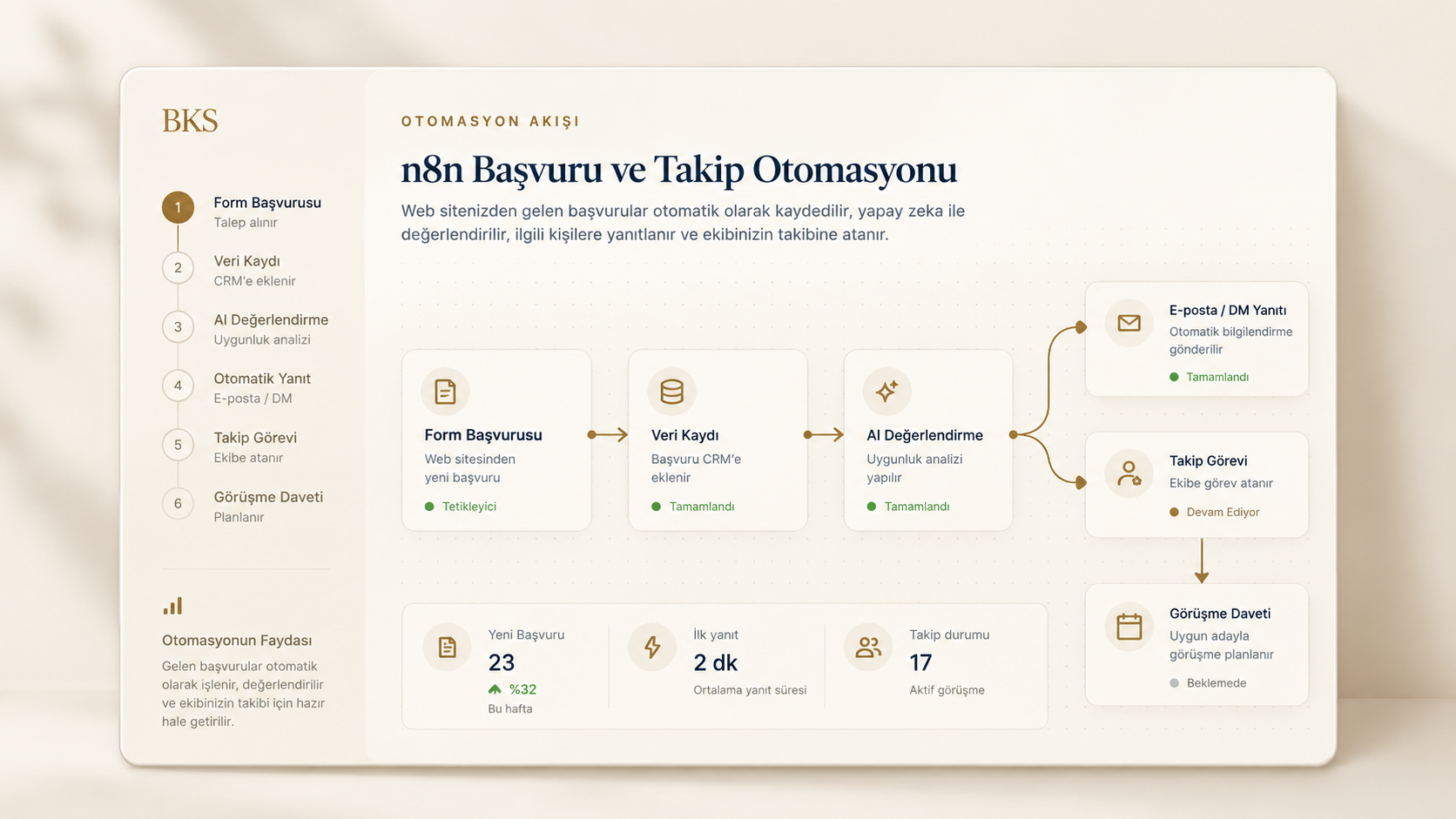Click the calendar icon in Görüşme Daveti card

(x=1129, y=626)
